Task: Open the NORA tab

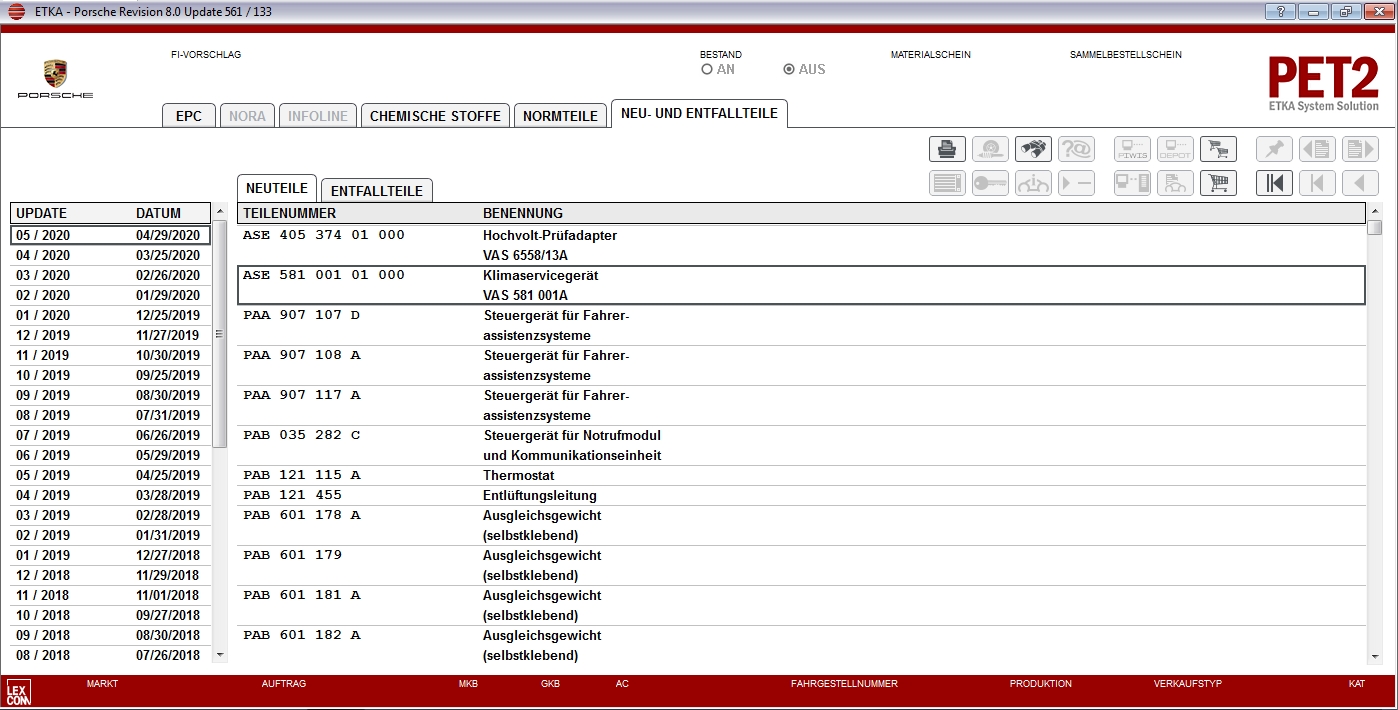Action: (247, 116)
